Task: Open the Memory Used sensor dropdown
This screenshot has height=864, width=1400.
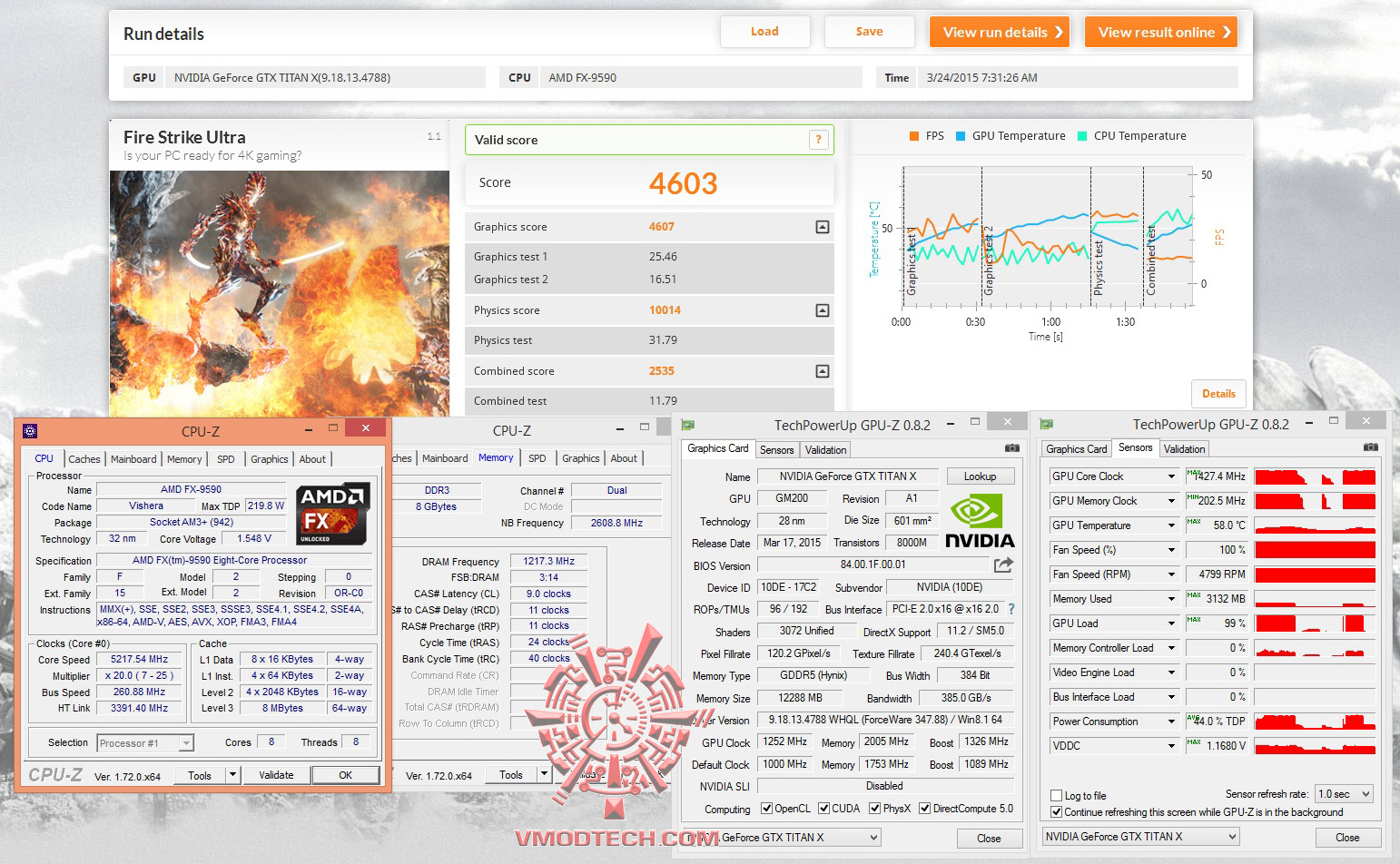Action: pyautogui.click(x=1171, y=599)
